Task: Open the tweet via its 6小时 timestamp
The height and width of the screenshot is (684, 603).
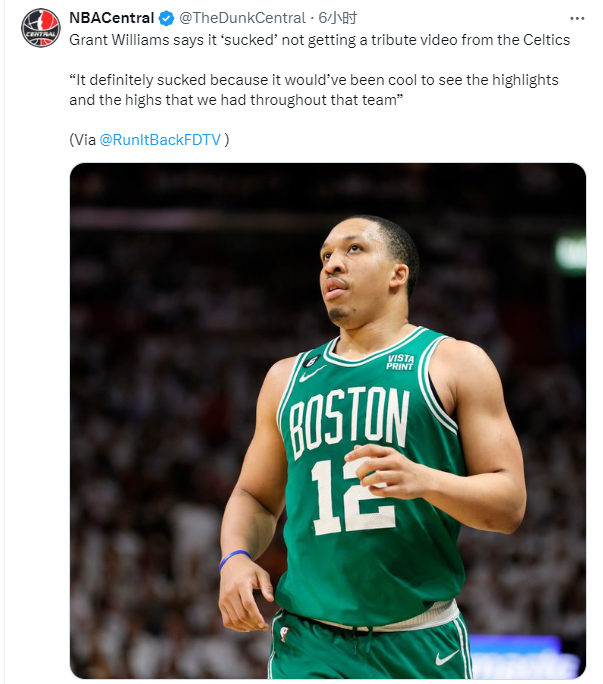Action: [x=338, y=19]
